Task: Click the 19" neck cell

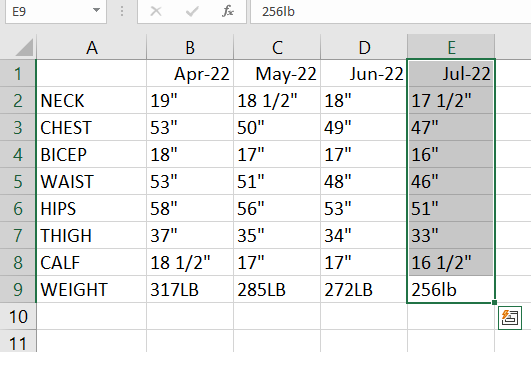Action: [190, 100]
